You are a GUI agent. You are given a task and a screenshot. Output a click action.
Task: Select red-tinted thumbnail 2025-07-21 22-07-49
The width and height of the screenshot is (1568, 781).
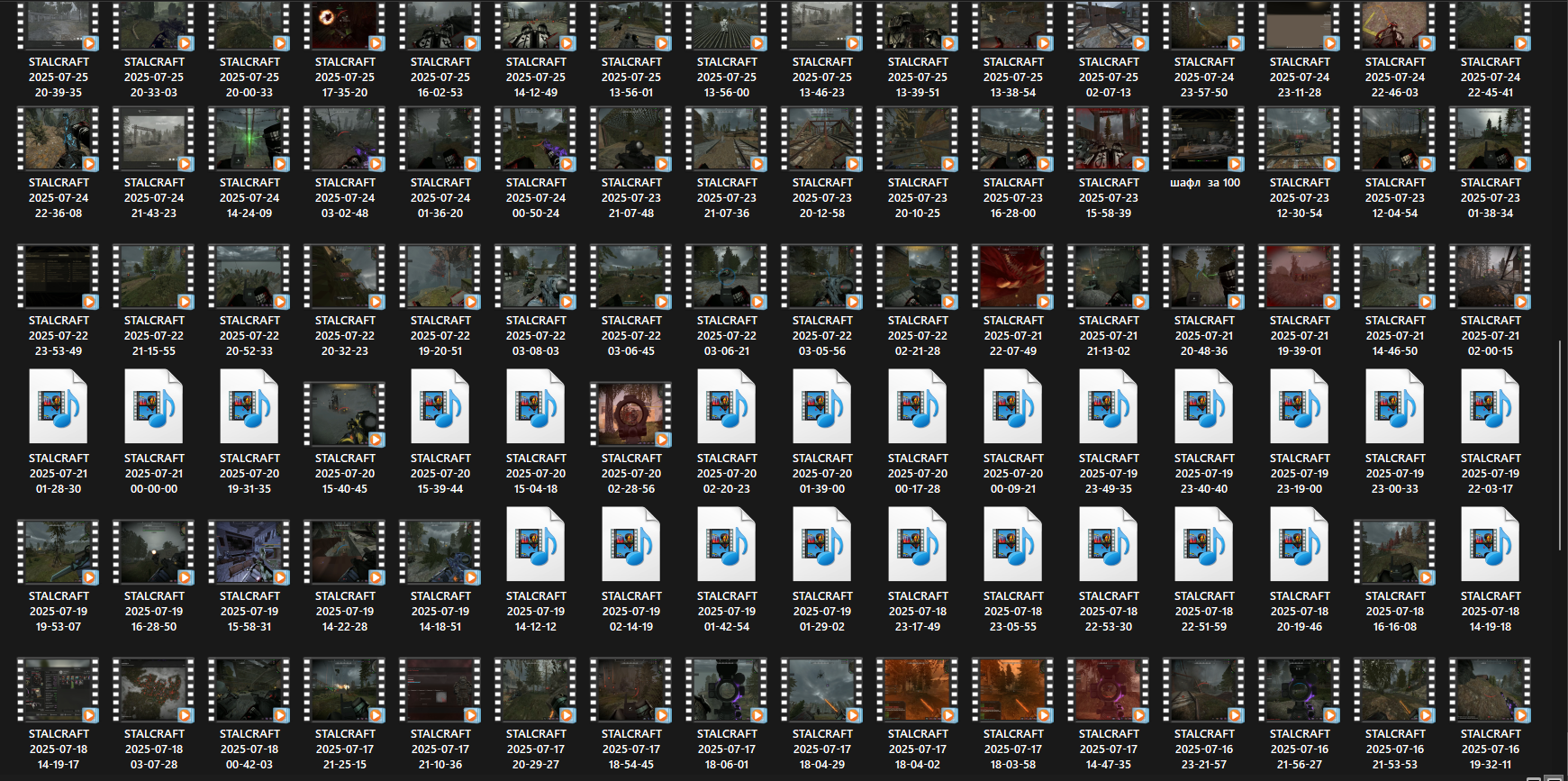pyautogui.click(x=1013, y=277)
